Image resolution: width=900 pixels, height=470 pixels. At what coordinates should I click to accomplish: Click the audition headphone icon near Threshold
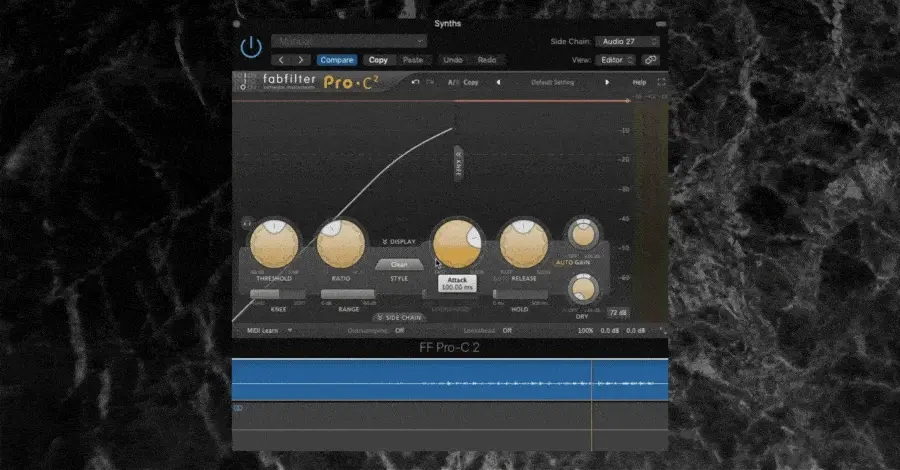(247, 223)
